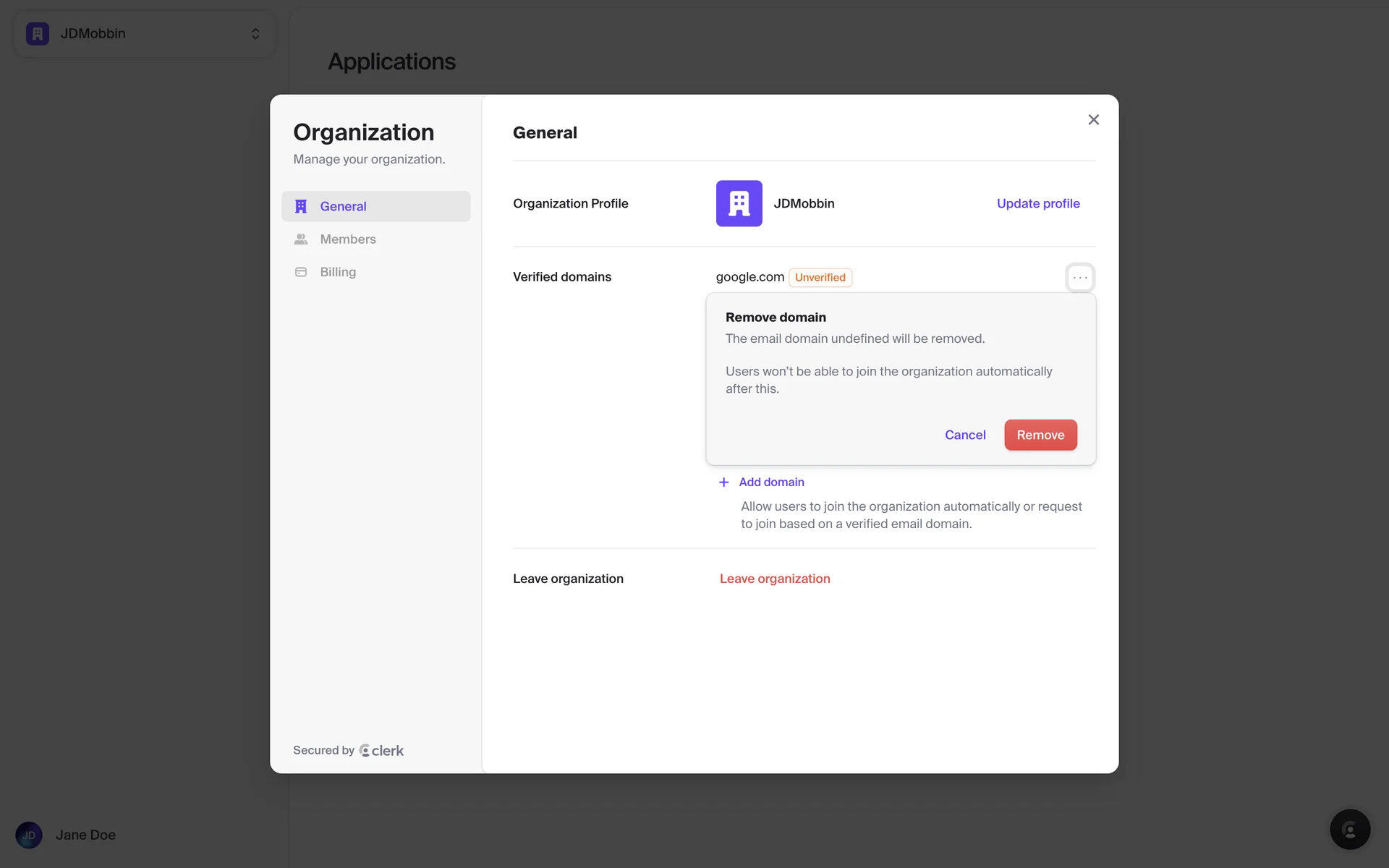Screen dimensions: 1389x868
Task: Confirm with the red Remove button
Action: (x=1040, y=435)
